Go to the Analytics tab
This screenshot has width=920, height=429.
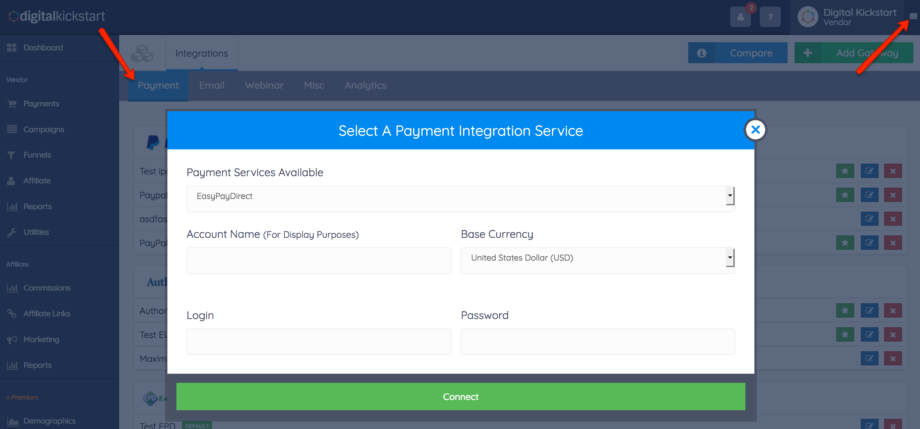coord(366,86)
